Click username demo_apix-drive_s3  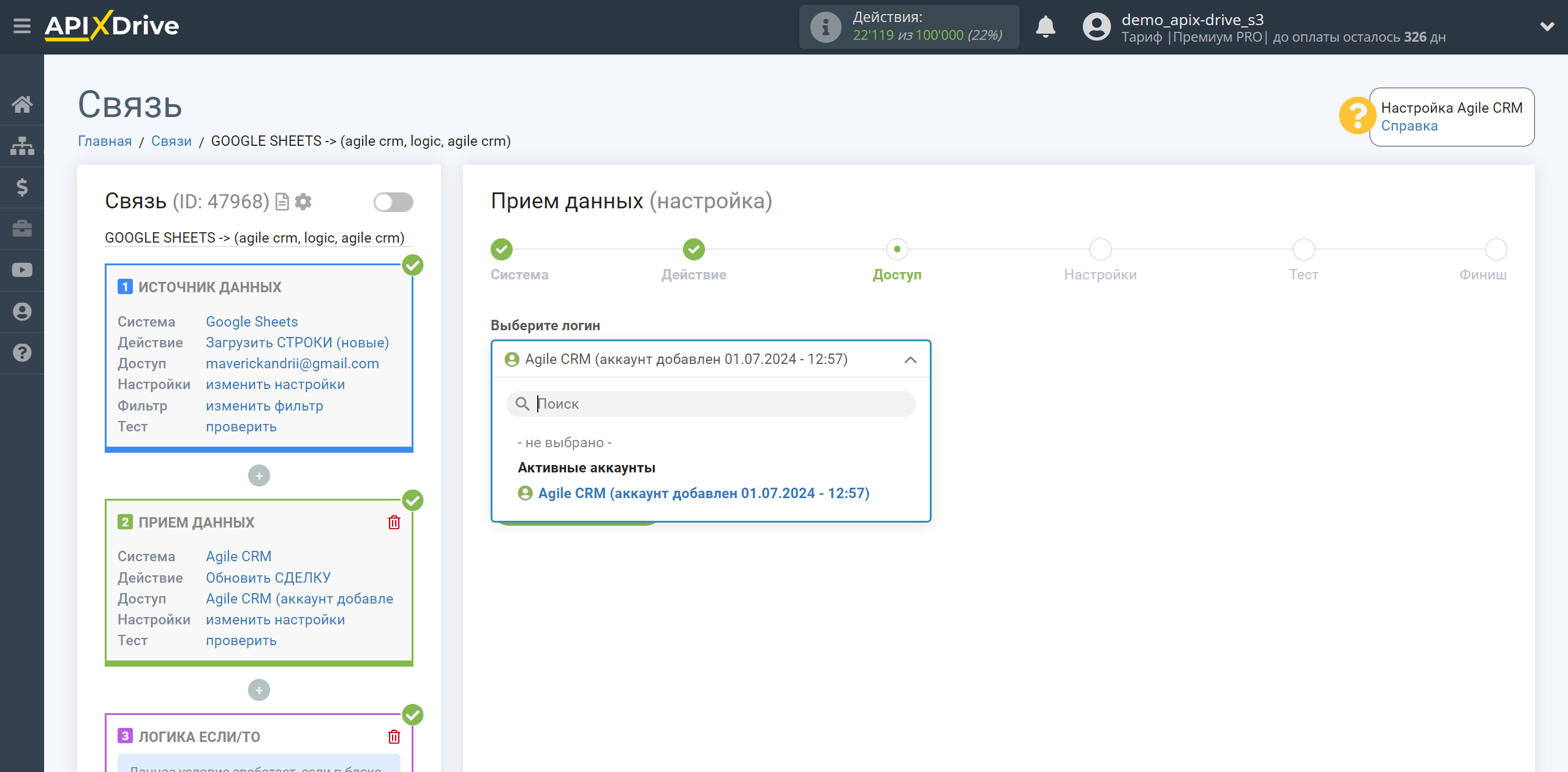pos(1193,20)
